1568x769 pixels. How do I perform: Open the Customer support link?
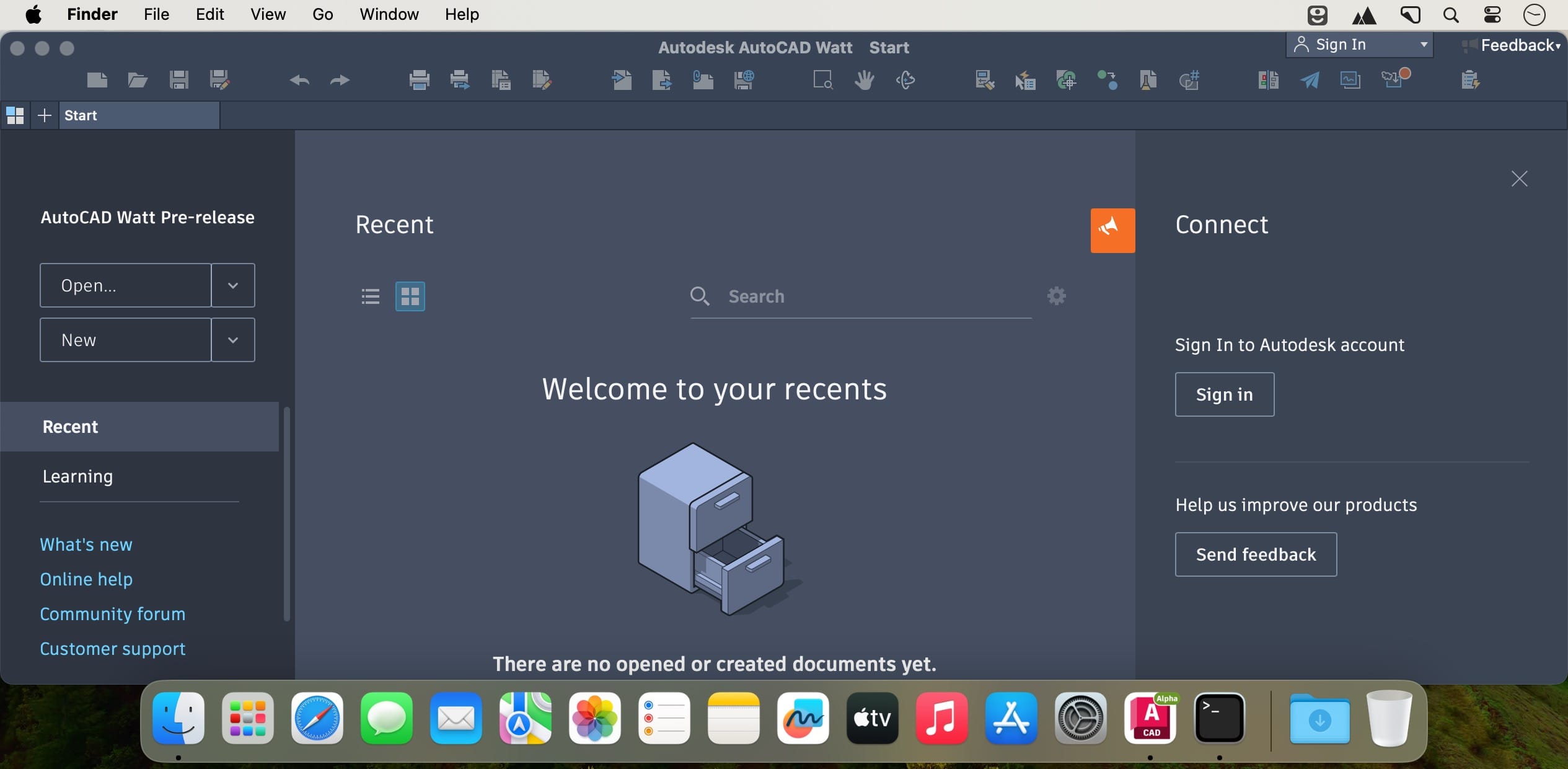[113, 649]
